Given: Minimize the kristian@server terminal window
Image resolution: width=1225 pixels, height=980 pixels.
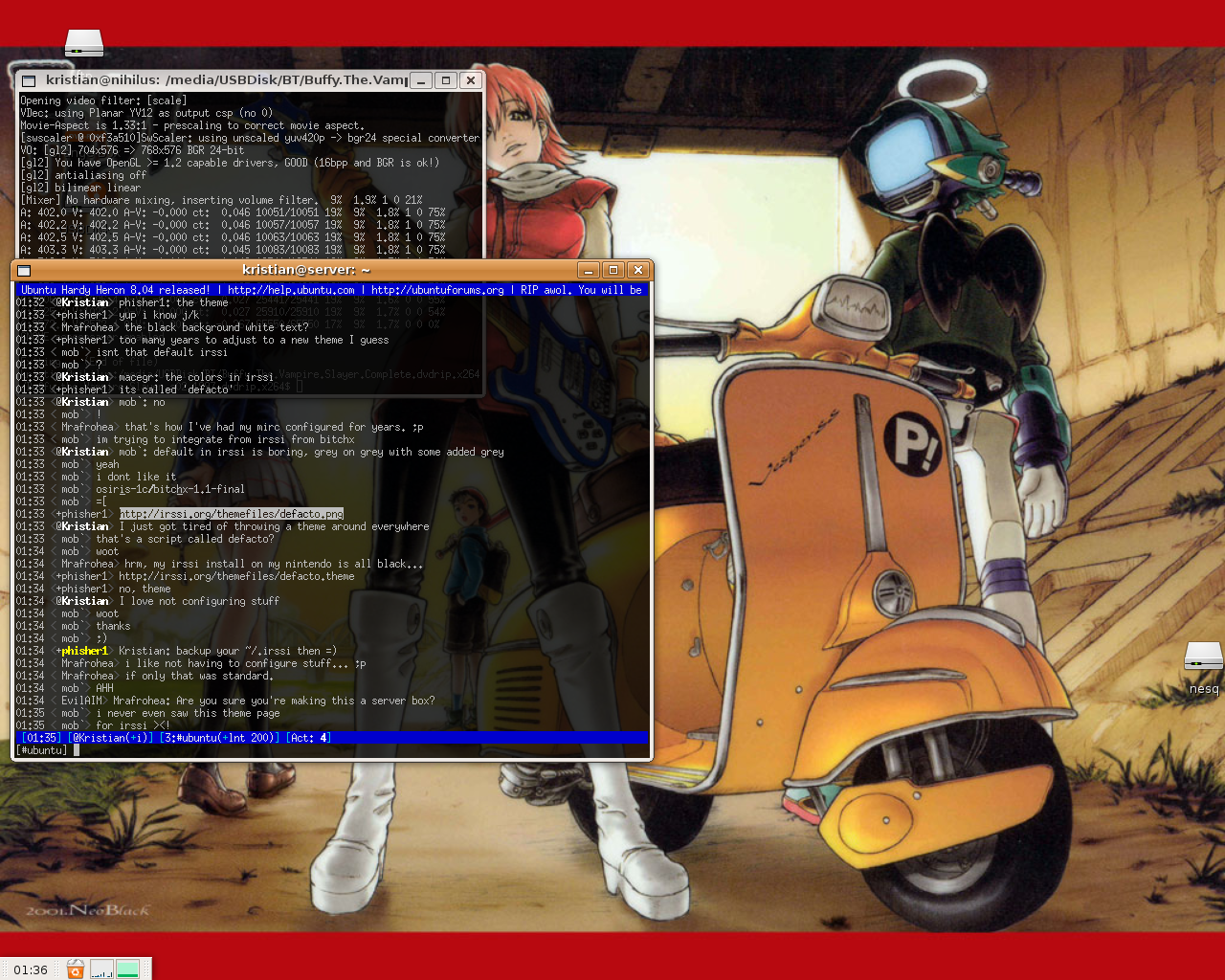Looking at the screenshot, I should pyautogui.click(x=590, y=270).
